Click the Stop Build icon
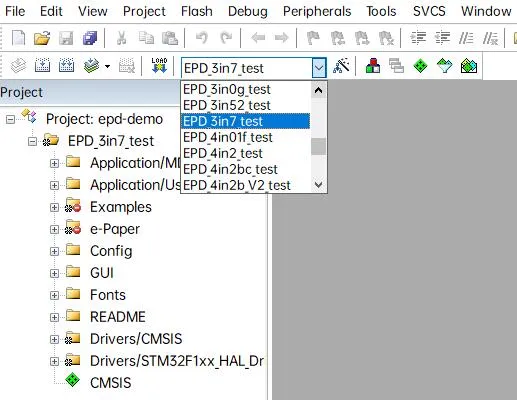The height and width of the screenshot is (400, 517). click(x=127, y=65)
